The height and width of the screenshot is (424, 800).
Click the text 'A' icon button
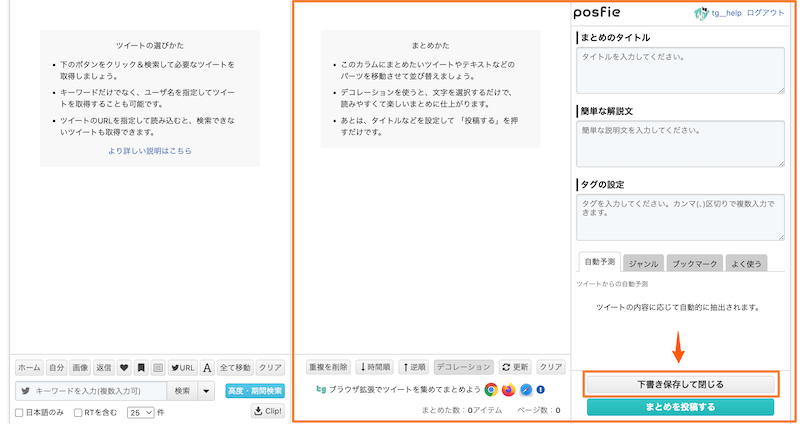tap(207, 367)
